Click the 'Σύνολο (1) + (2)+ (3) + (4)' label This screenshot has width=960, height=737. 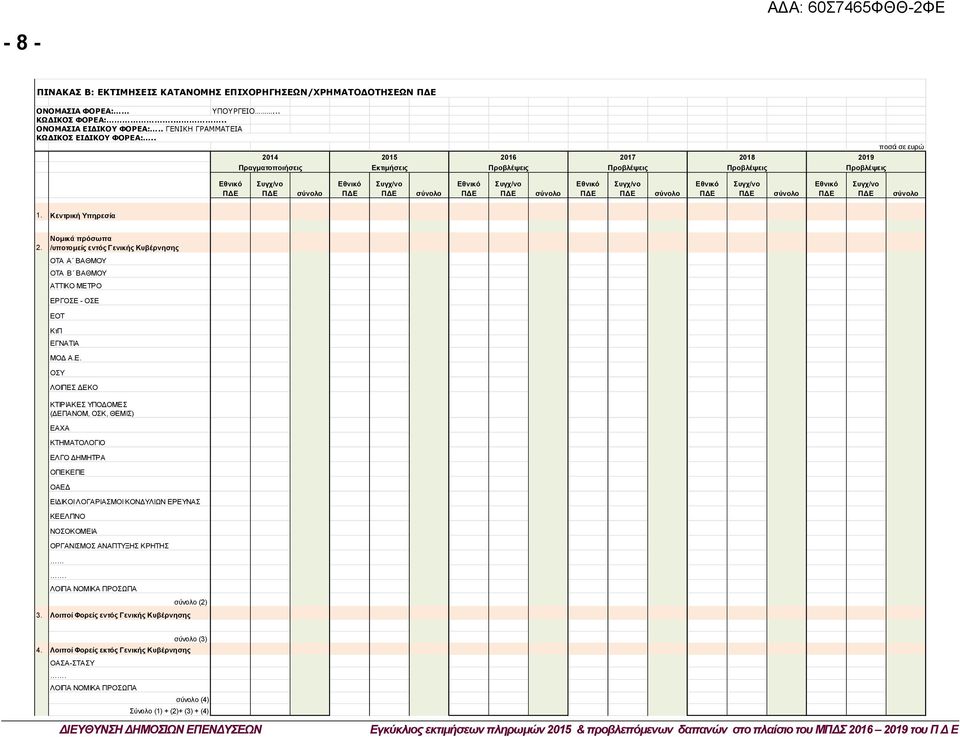[169, 711]
